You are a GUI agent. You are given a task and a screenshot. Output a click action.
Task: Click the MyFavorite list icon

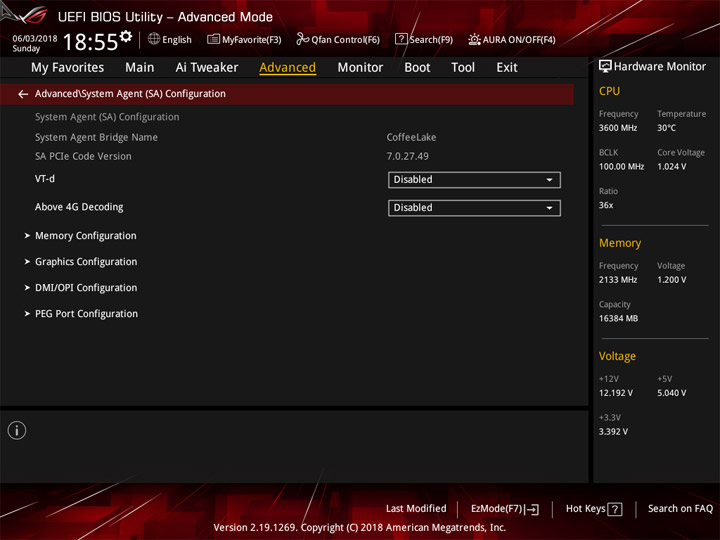point(213,39)
